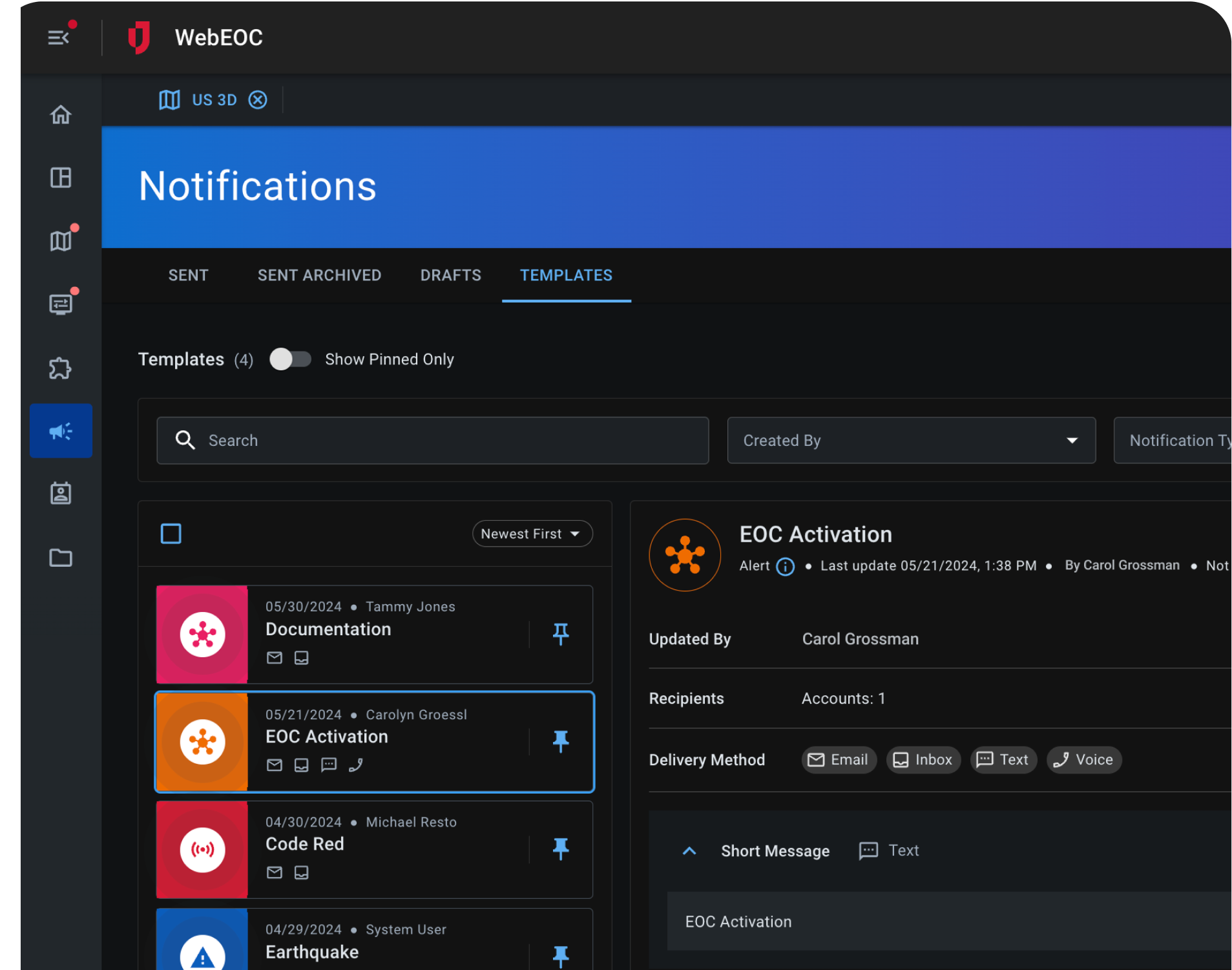Click the Voice delivery method chip
Viewport: 1232px width, 970px height.
1083,760
